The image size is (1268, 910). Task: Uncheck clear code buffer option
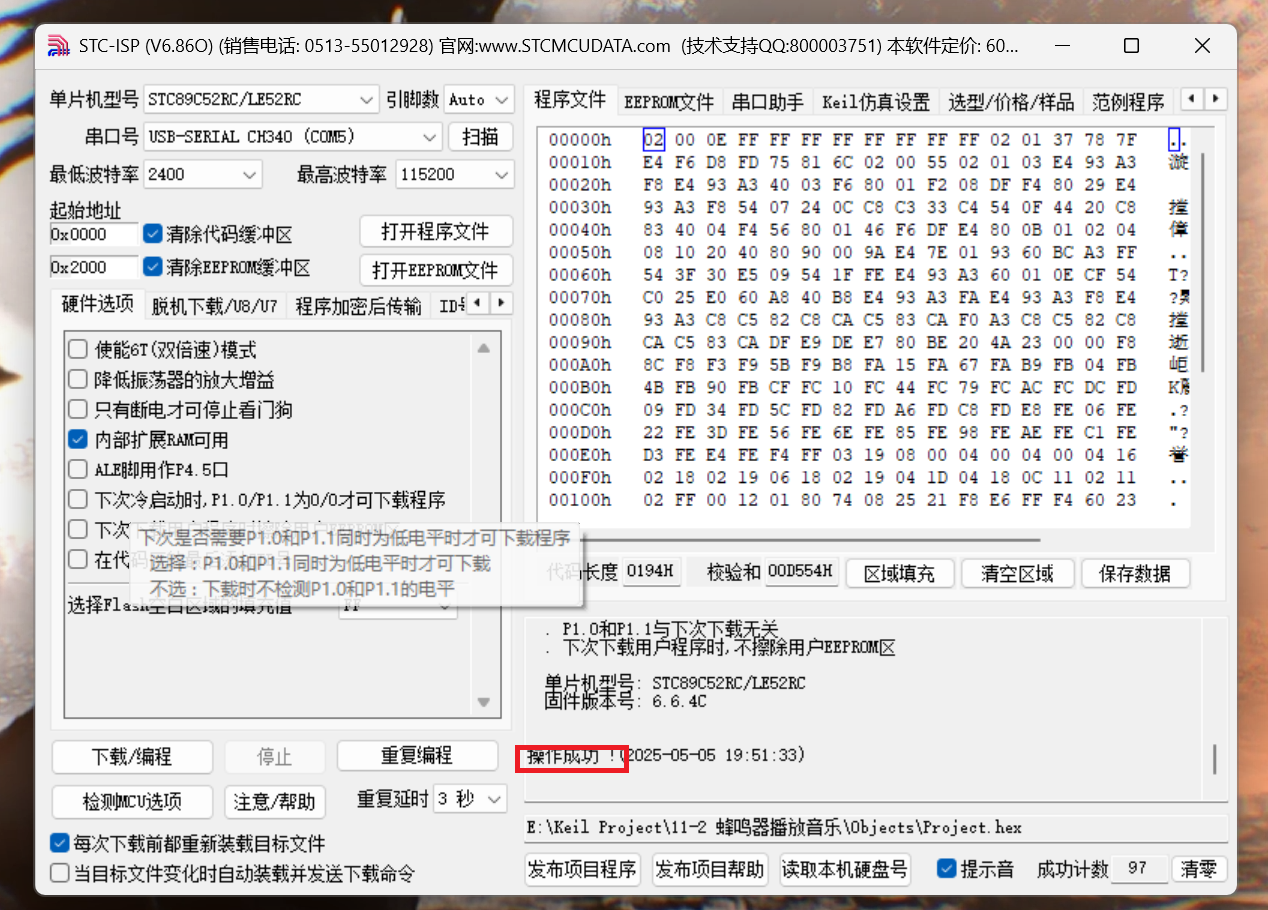click(152, 234)
